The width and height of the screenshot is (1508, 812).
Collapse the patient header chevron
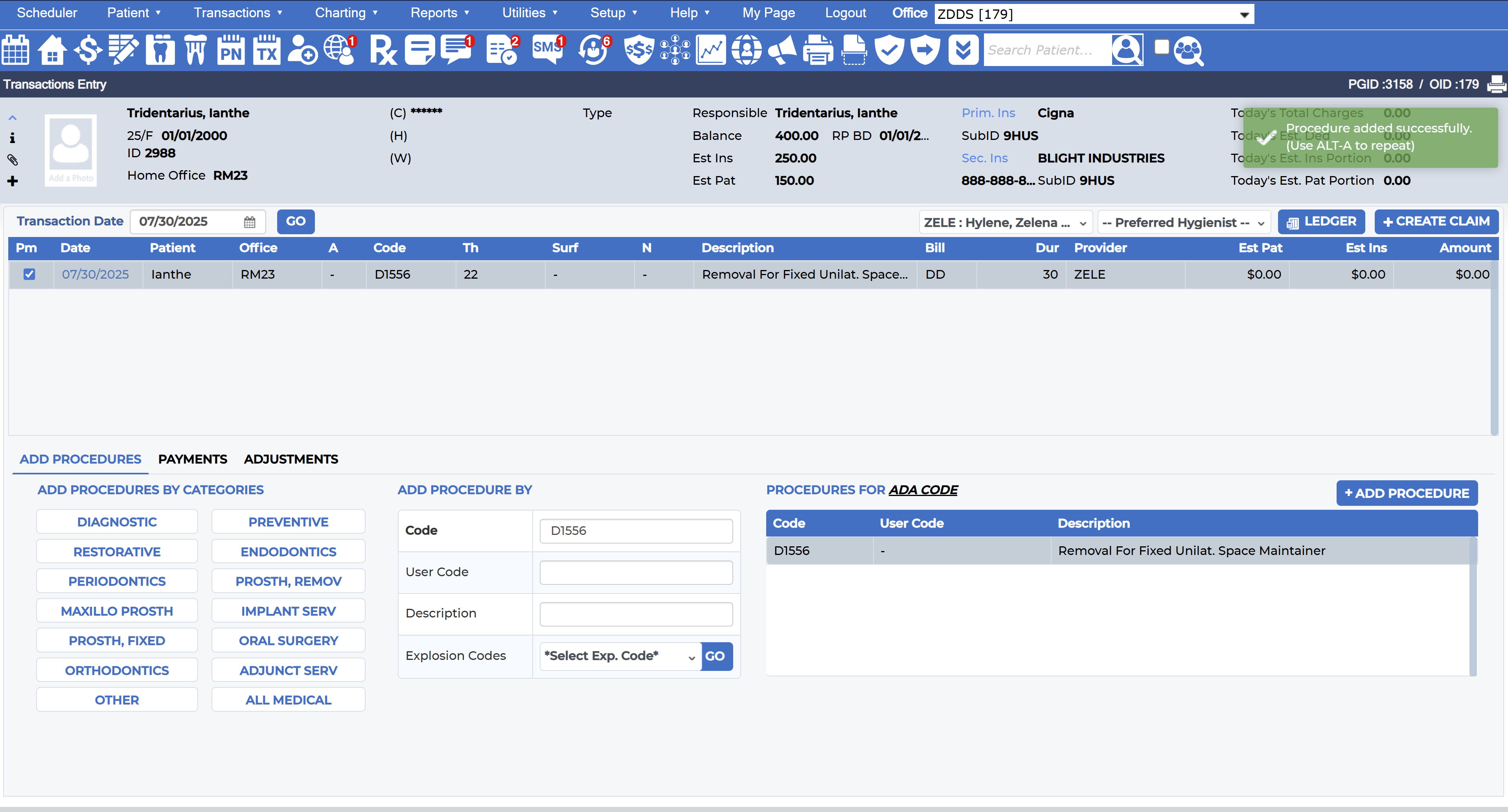click(x=12, y=118)
